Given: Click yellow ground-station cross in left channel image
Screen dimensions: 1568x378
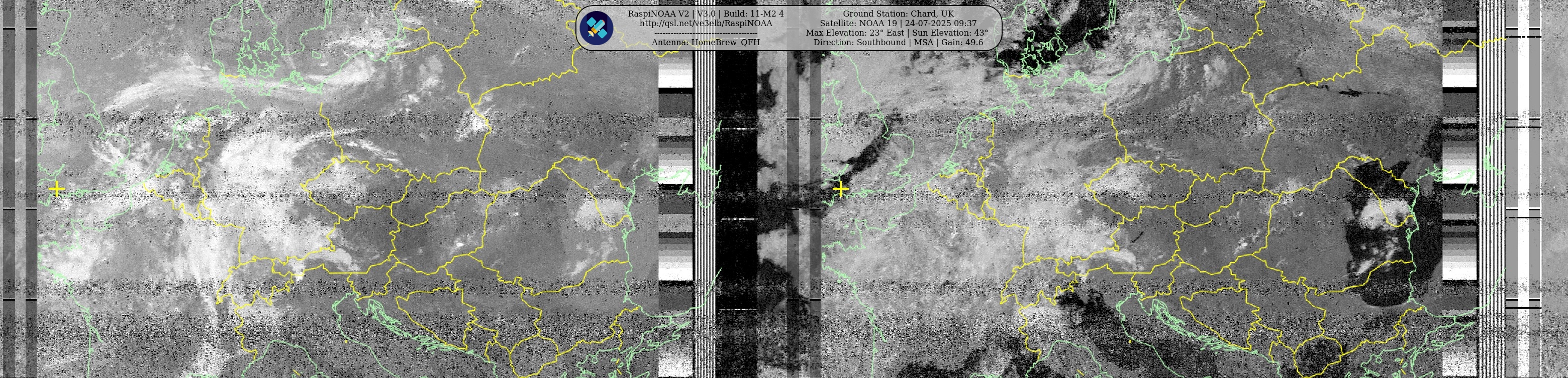Looking at the screenshot, I should (57, 190).
